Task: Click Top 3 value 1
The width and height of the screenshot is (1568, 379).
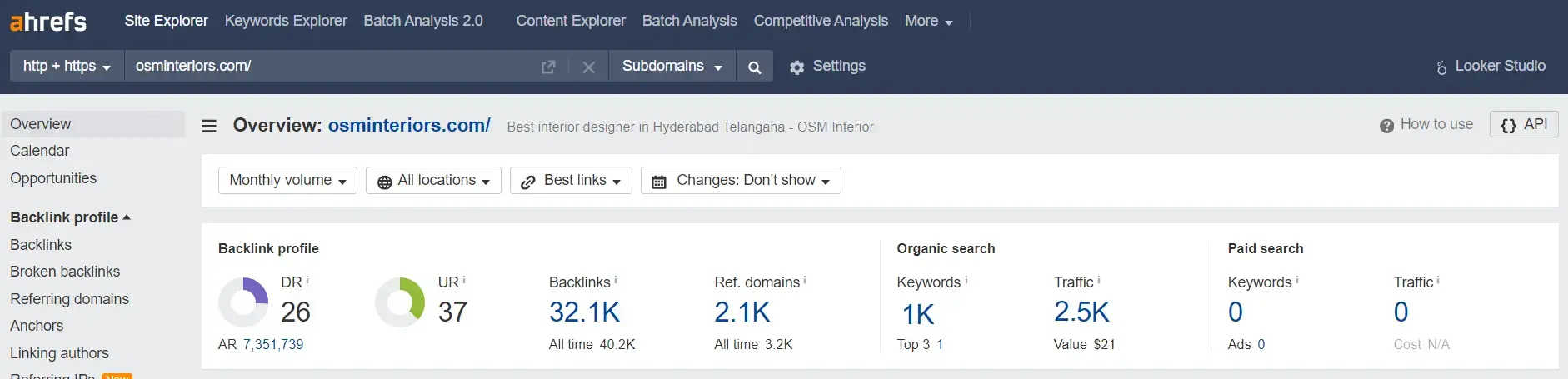Action: pyautogui.click(x=940, y=345)
